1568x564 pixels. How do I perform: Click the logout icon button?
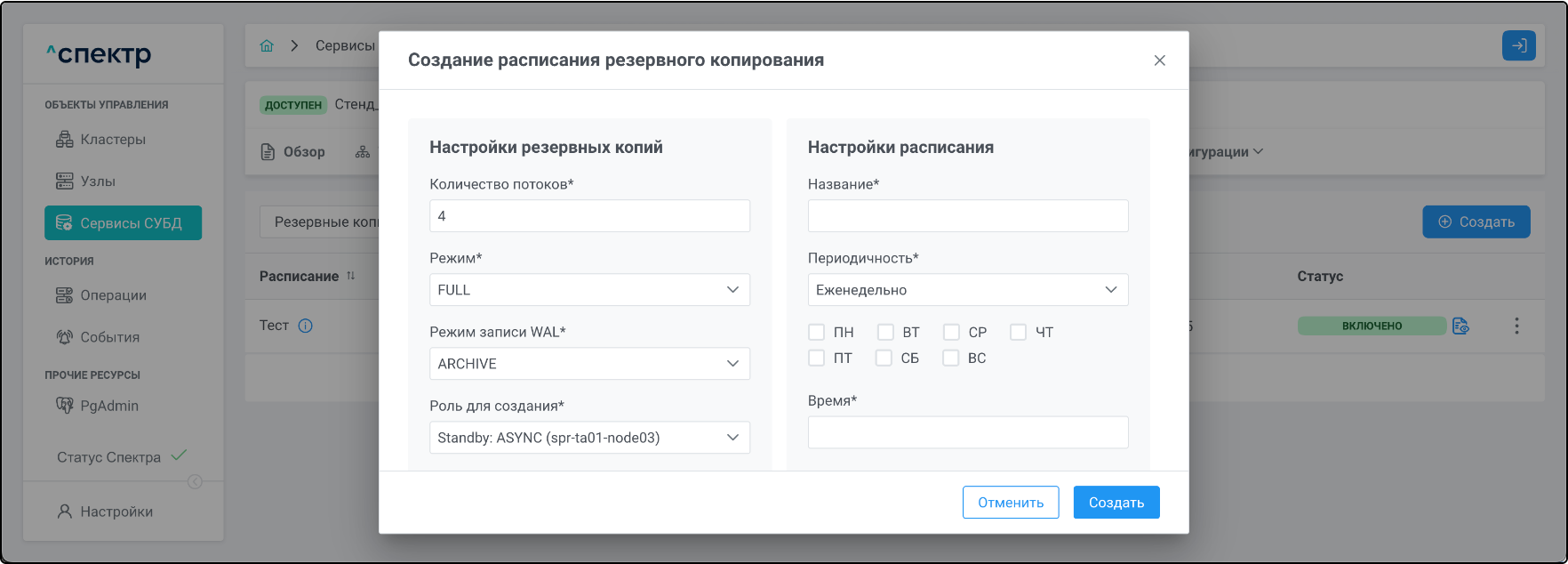tap(1518, 45)
